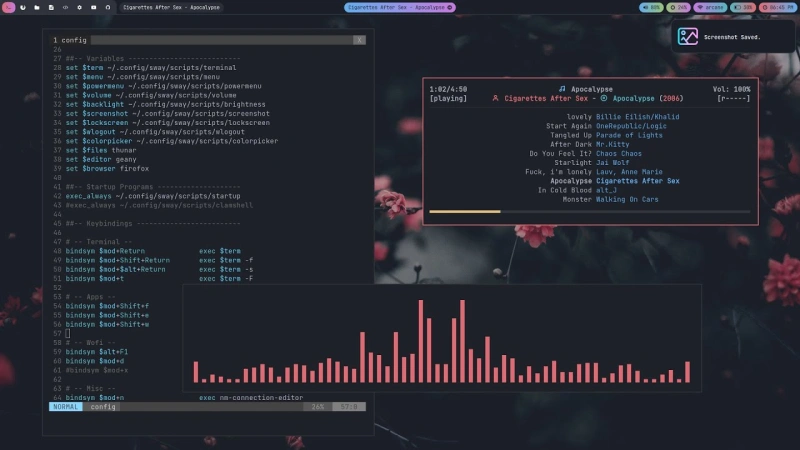
Task: Select the document workspace icon in top bar
Action: pos(51,8)
